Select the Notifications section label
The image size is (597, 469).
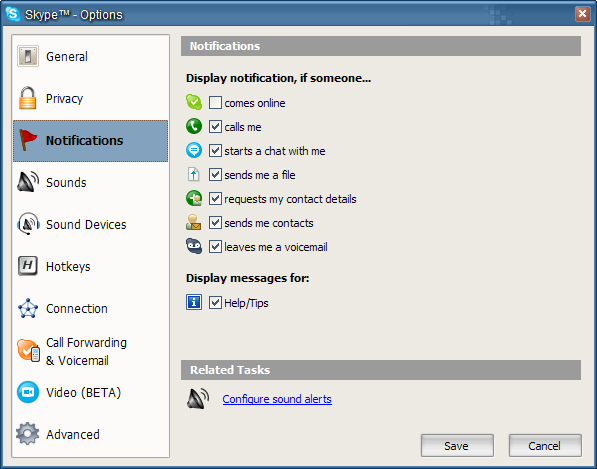point(85,140)
